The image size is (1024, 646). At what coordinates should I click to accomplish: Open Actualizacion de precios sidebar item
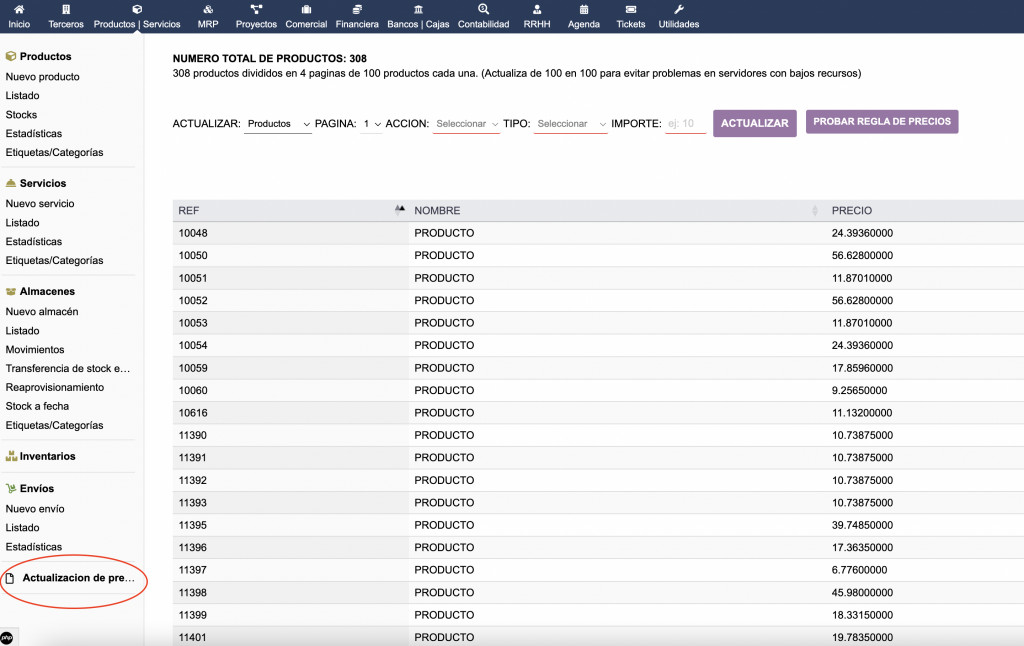tap(78, 578)
